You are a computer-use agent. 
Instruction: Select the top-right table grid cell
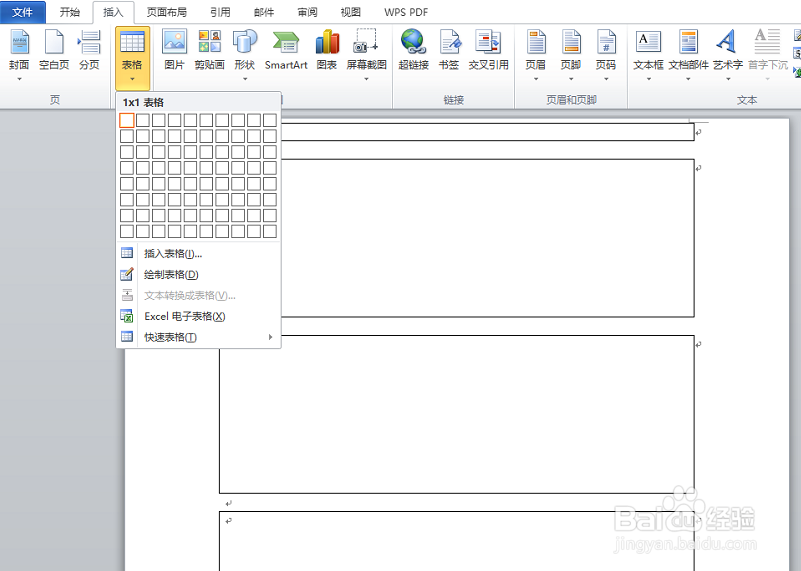270,120
